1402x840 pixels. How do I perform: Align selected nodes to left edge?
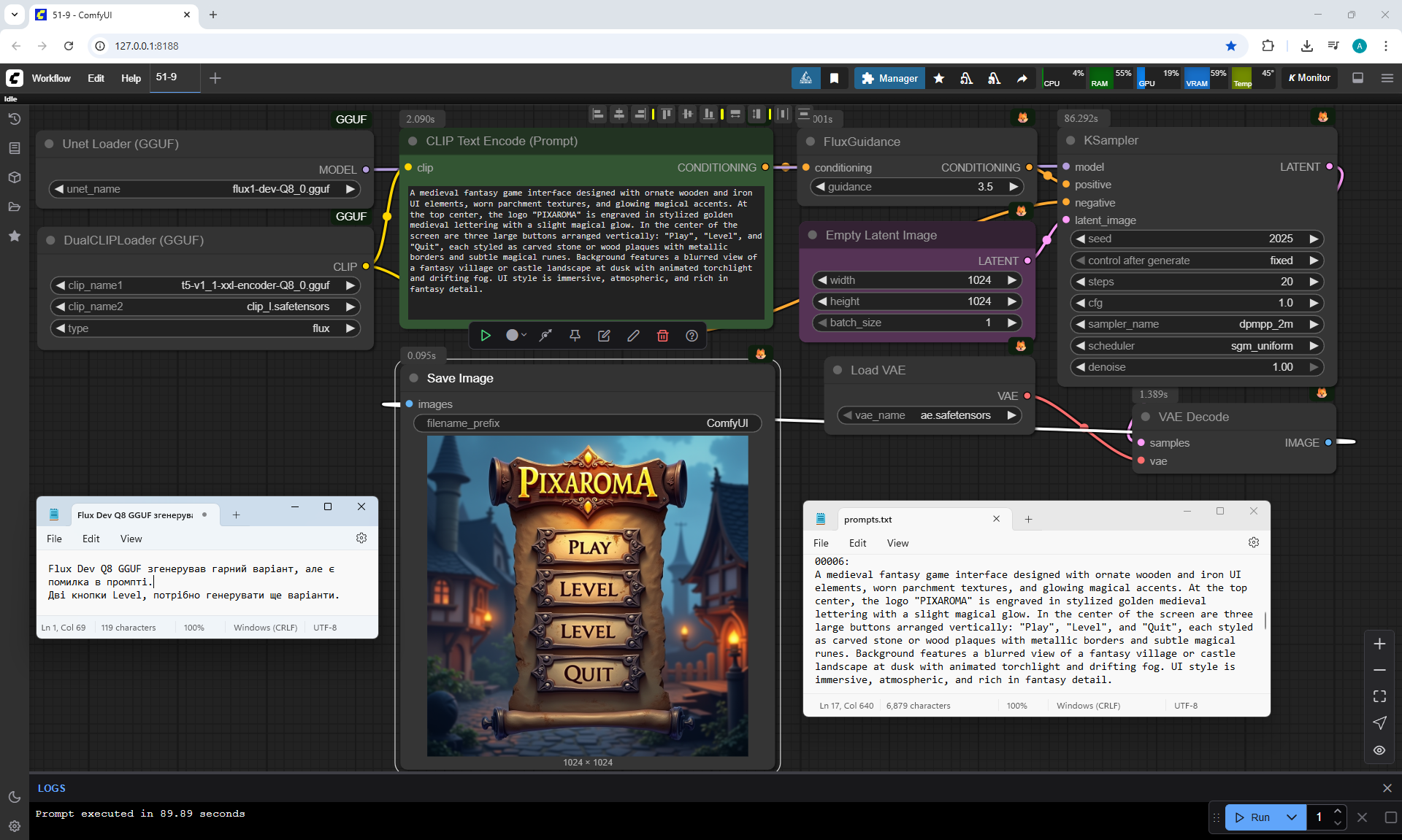pyautogui.click(x=598, y=114)
